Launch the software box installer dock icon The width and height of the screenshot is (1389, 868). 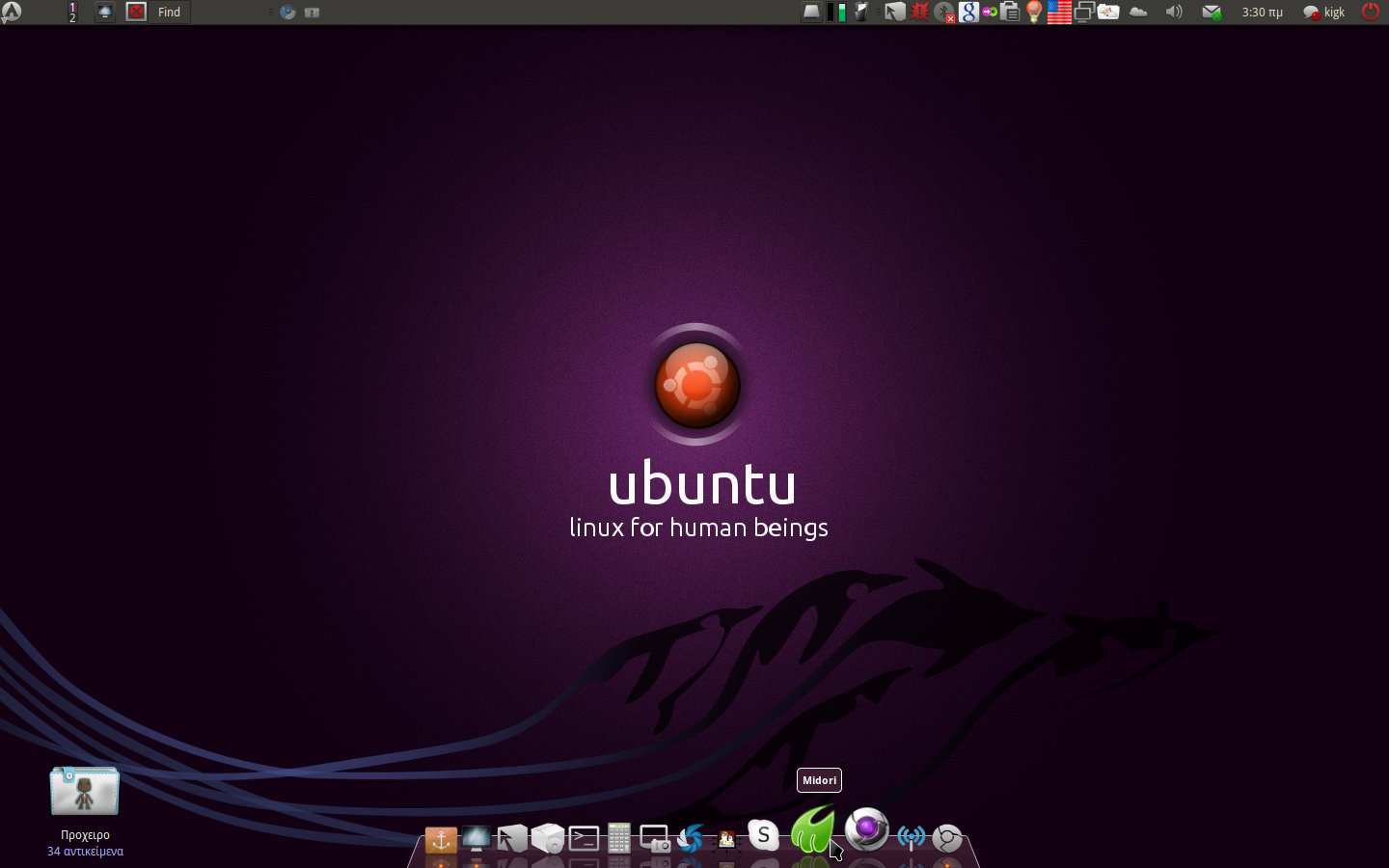point(547,839)
